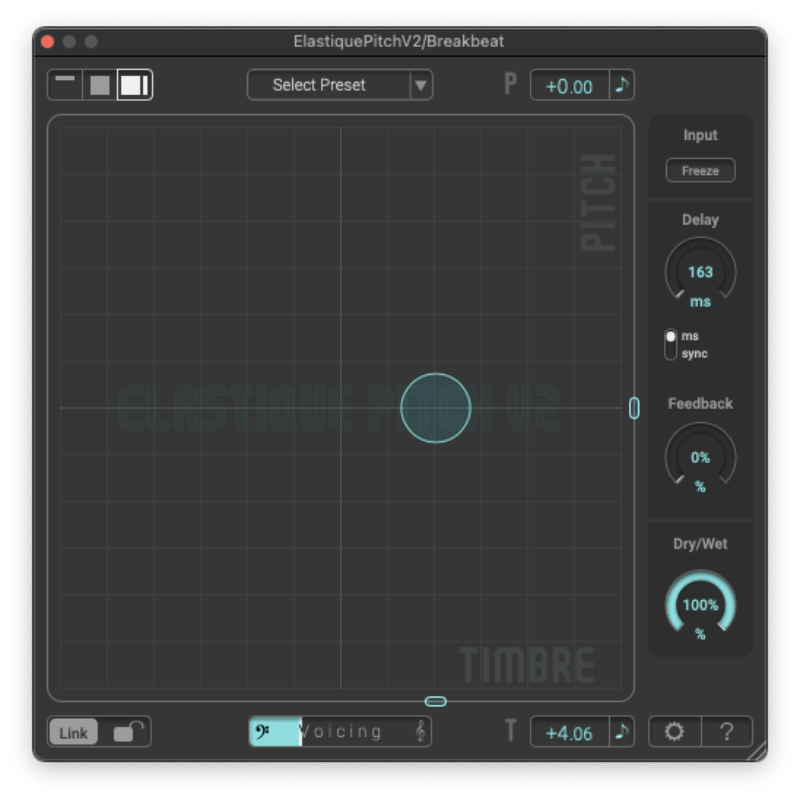Click the note icon beside the timbre value
The height and width of the screenshot is (800, 800).
click(622, 732)
